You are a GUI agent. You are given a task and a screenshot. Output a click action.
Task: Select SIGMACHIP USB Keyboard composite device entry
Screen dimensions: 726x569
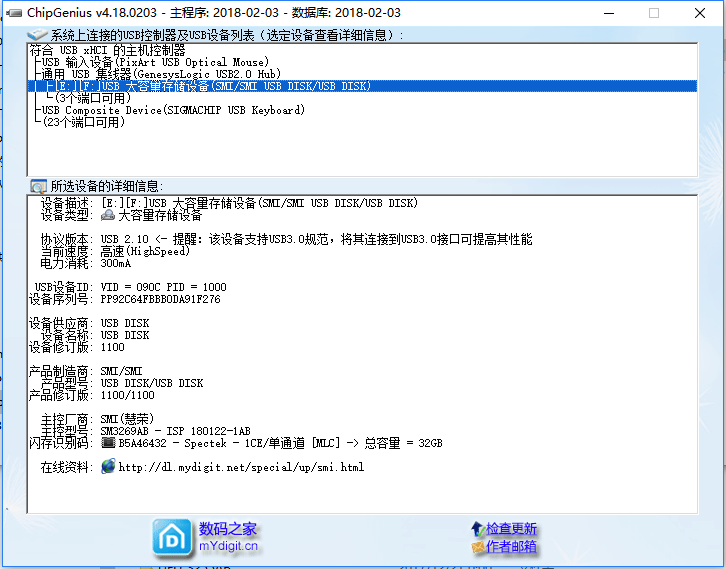[x=173, y=110]
